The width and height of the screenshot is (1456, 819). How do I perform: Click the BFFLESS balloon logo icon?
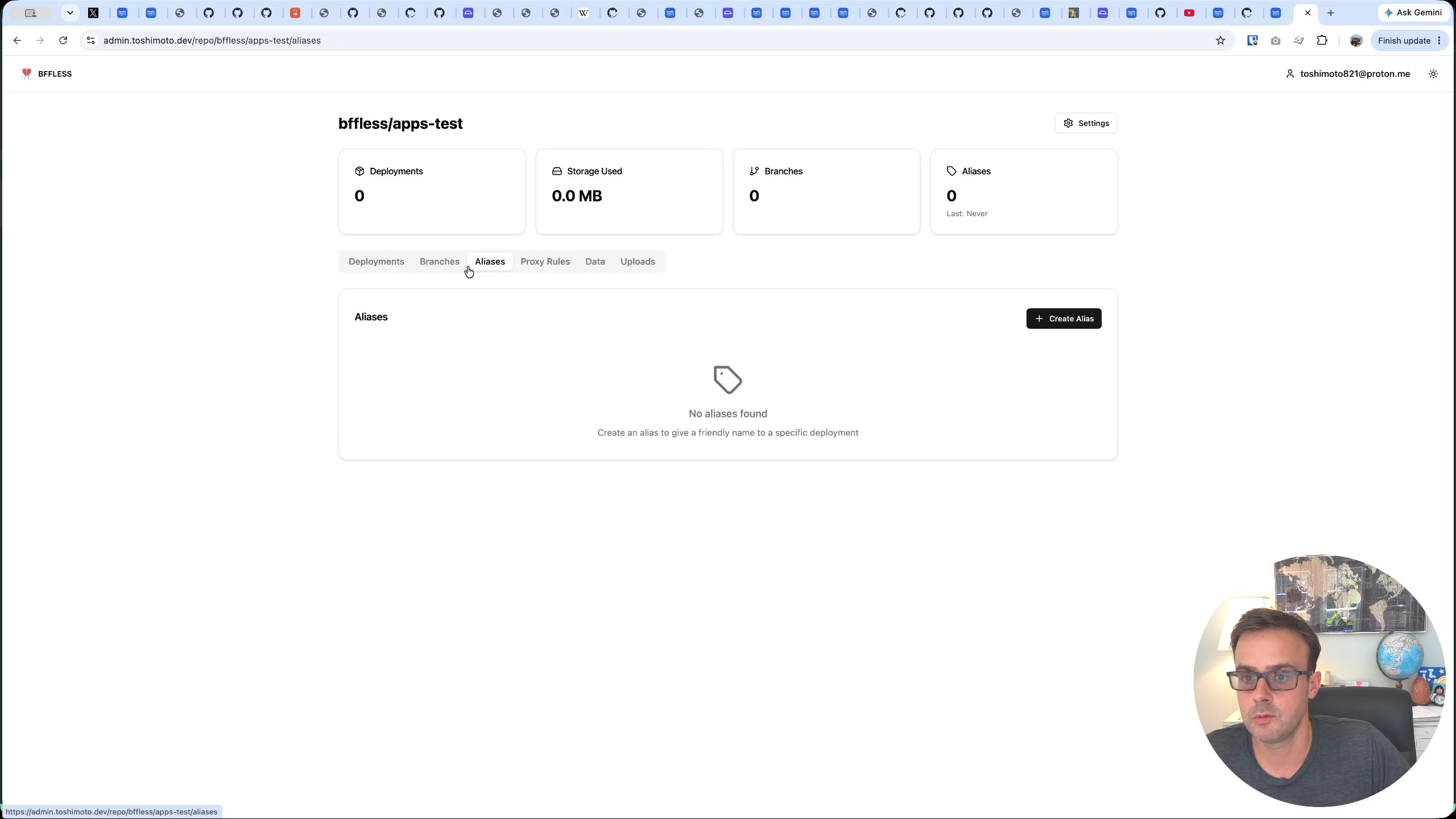pos(26,73)
